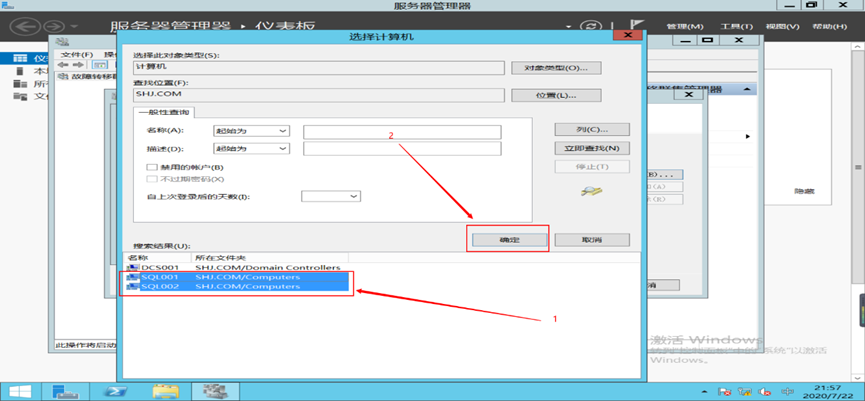Click the object type field showing 计算机
This screenshot has width=865, height=401.
click(x=319, y=67)
